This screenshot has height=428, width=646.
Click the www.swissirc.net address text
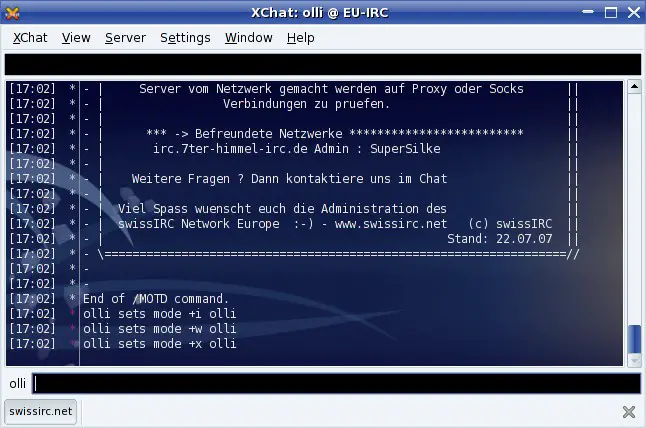(x=391, y=224)
